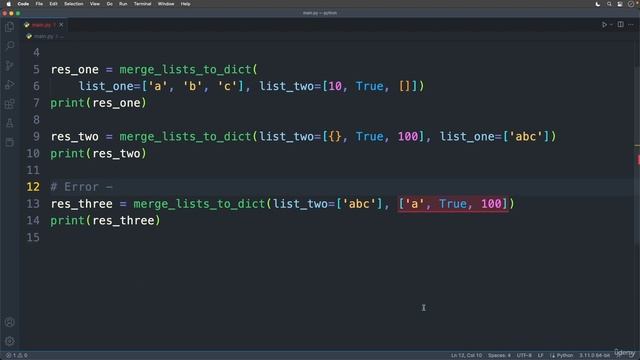Open the Extensions view
The image size is (640, 360).
10,104
